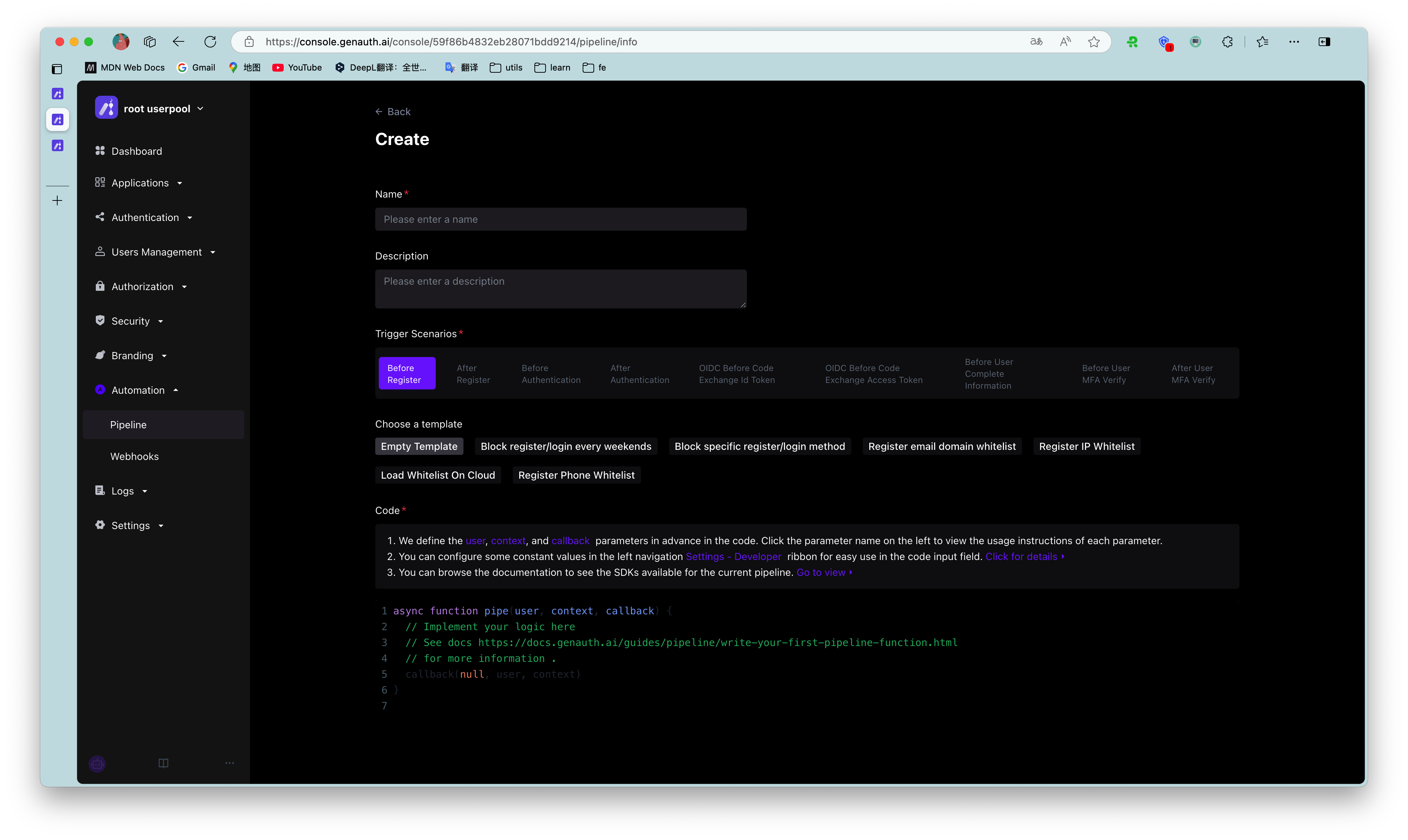Select the After Register trigger scenario

point(473,374)
